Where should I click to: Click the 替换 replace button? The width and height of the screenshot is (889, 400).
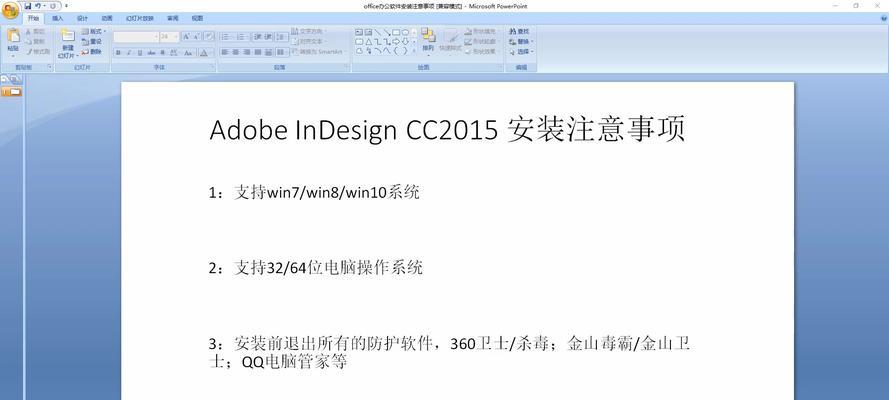click(519, 41)
